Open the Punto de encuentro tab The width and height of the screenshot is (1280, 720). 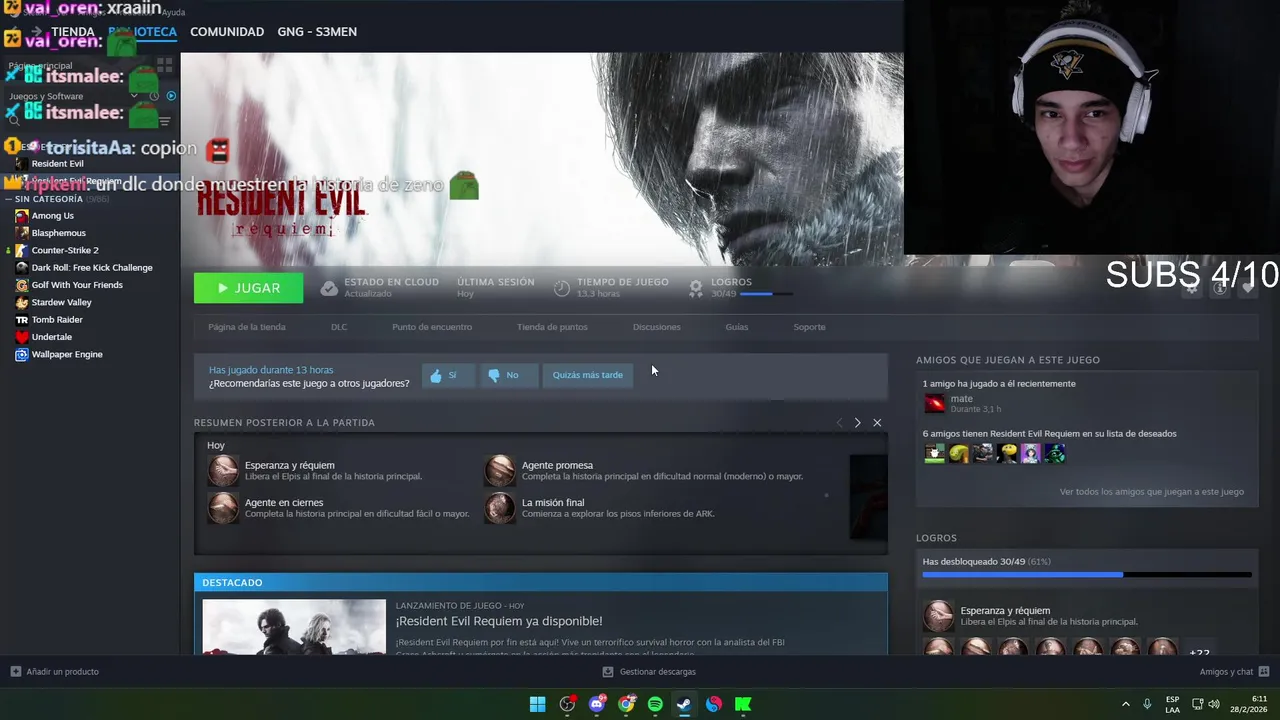(432, 327)
